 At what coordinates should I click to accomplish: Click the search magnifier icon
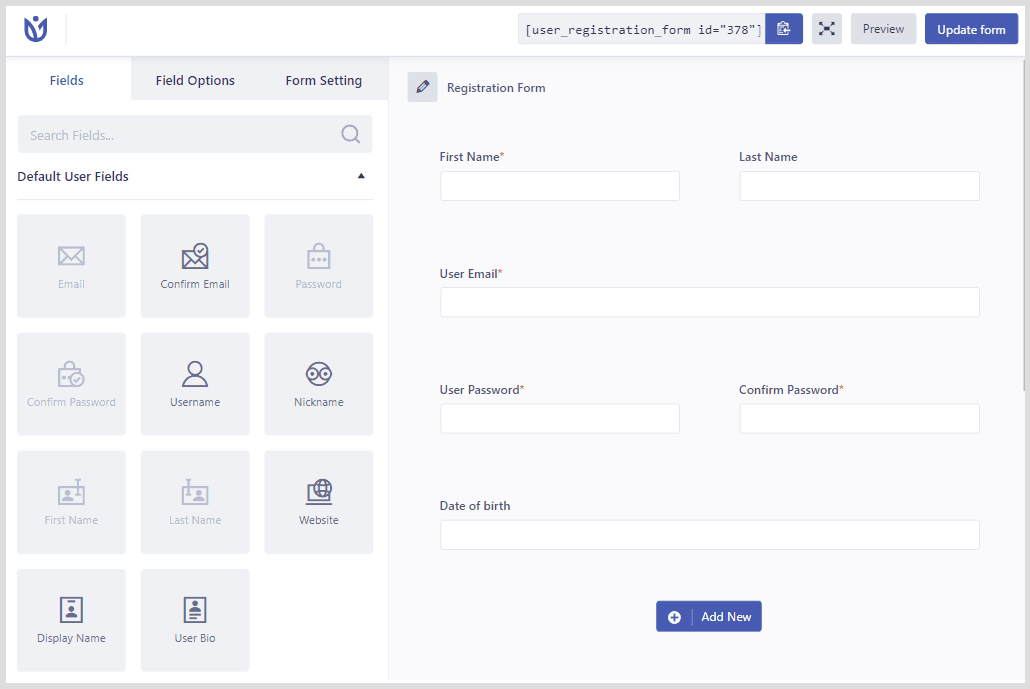351,134
